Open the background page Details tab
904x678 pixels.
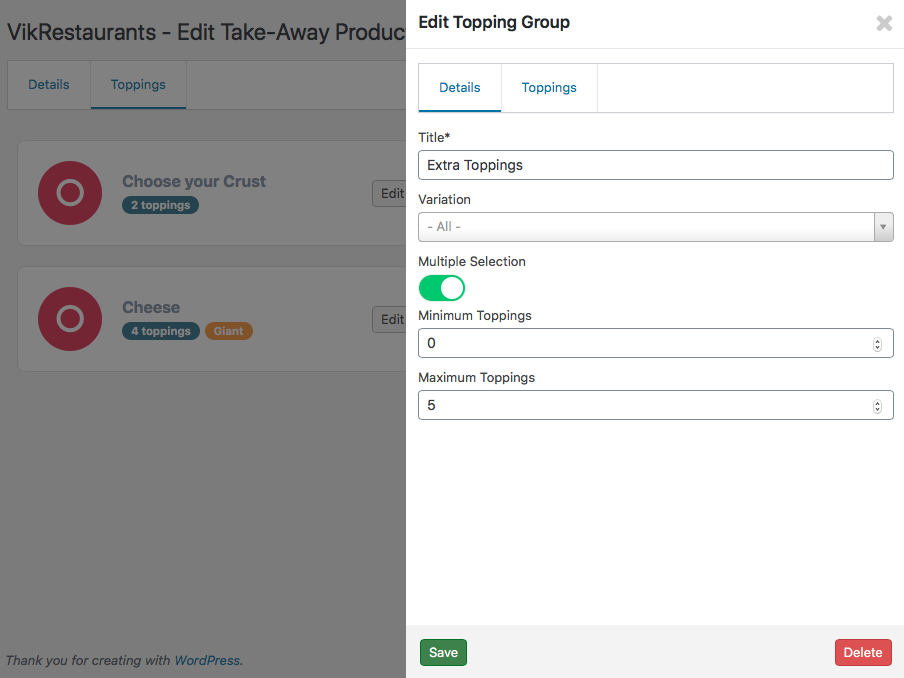49,85
